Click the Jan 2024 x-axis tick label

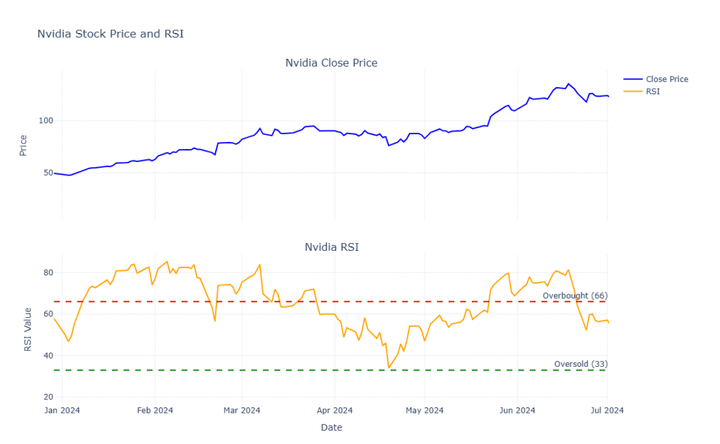click(62, 409)
